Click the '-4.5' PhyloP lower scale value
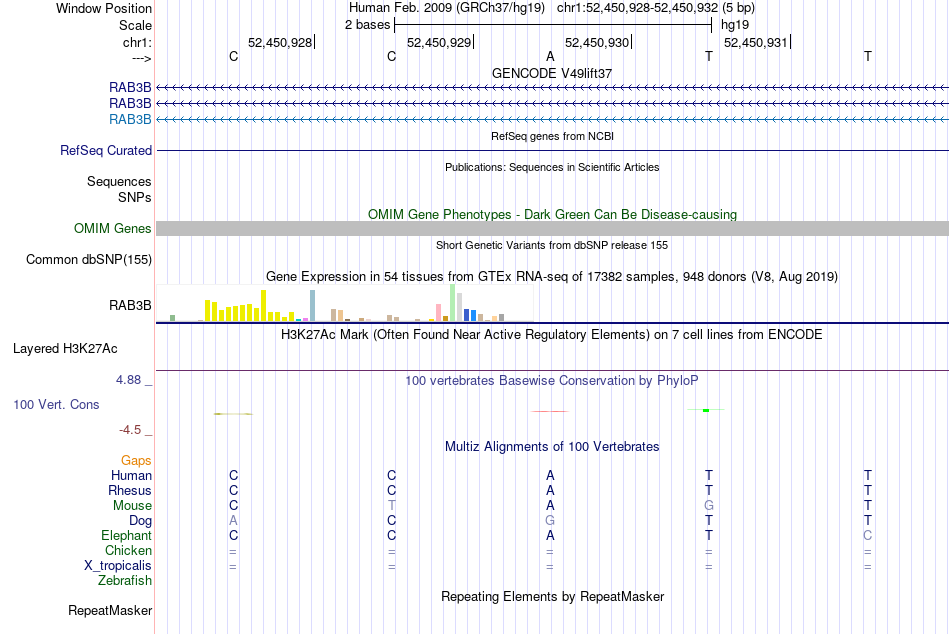 click(130, 430)
